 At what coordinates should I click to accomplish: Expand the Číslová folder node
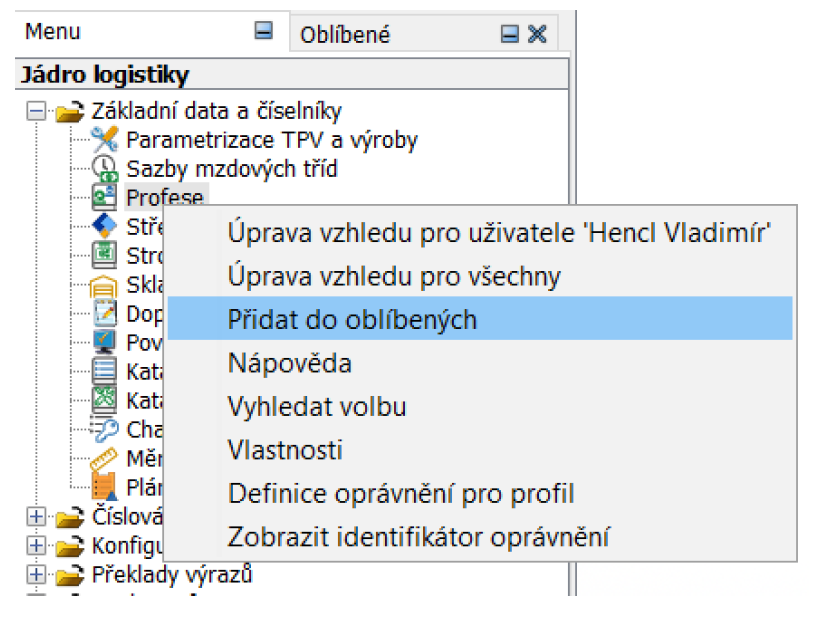[x=36, y=517]
